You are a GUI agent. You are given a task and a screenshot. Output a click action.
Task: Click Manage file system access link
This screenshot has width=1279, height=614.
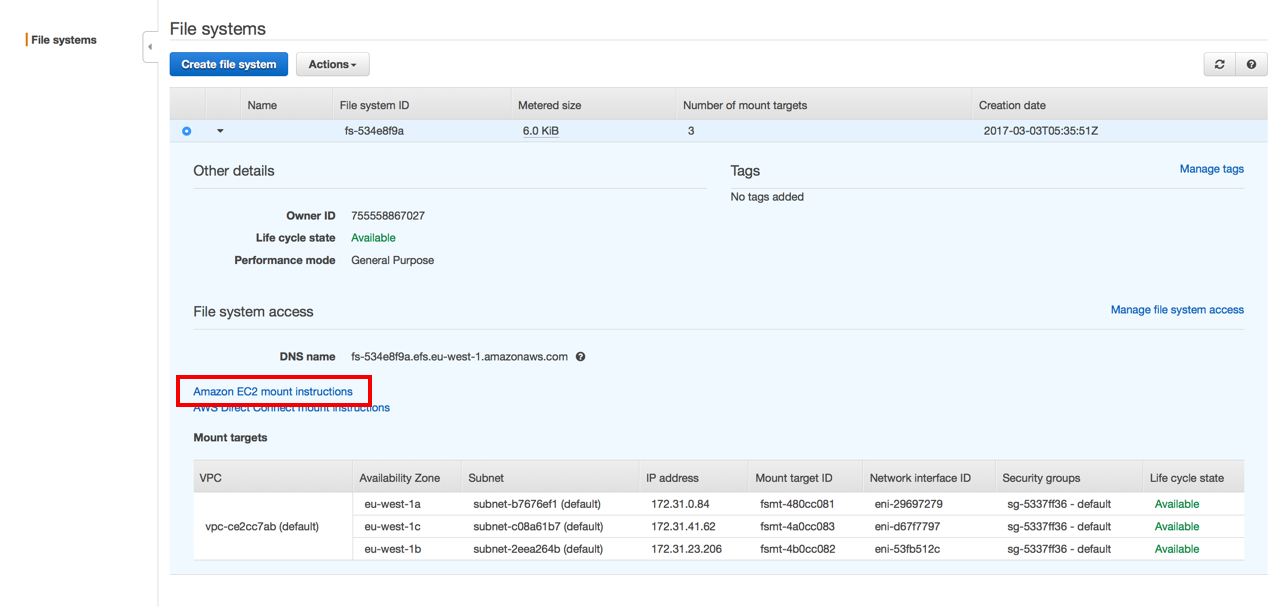click(1177, 310)
